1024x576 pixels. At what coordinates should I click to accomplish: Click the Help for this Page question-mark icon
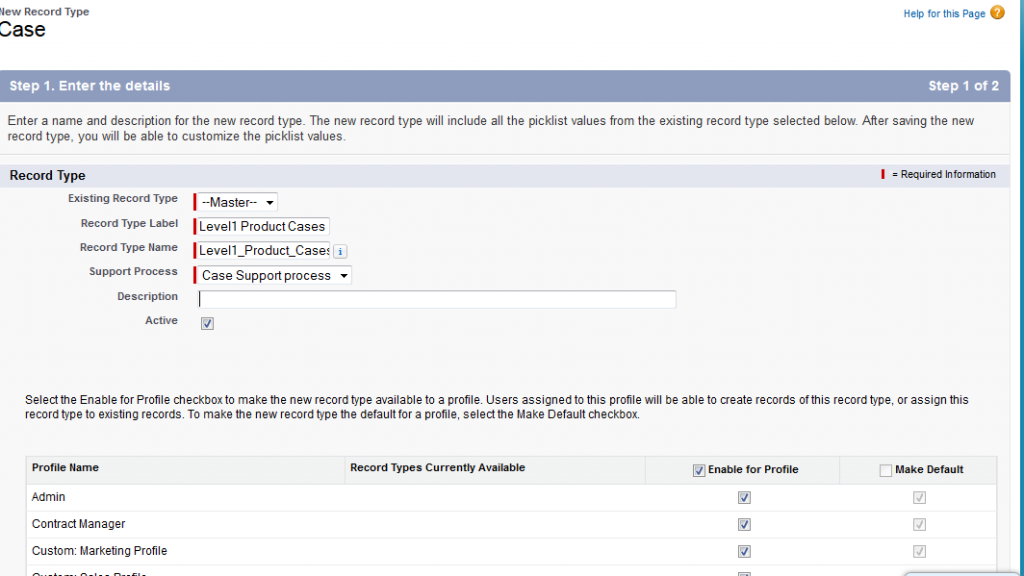[x=997, y=13]
